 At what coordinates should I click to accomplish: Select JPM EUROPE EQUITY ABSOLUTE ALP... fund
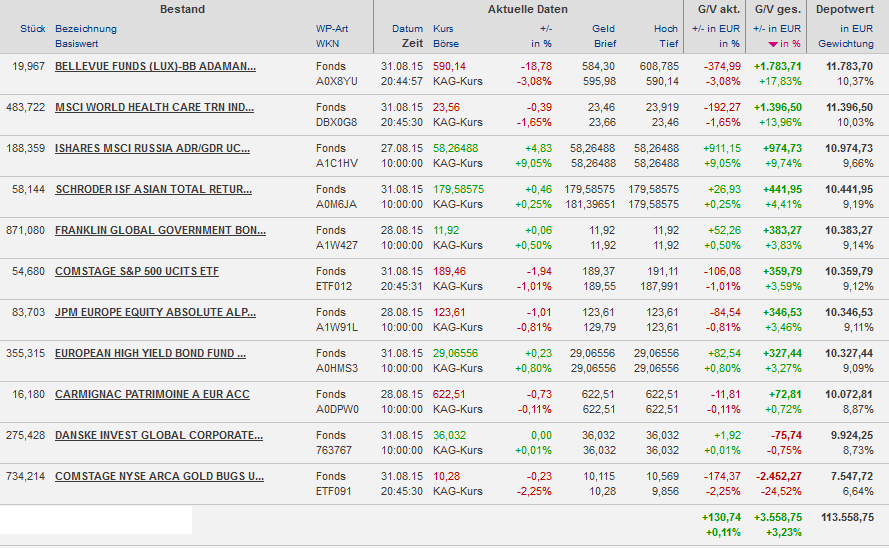point(155,312)
